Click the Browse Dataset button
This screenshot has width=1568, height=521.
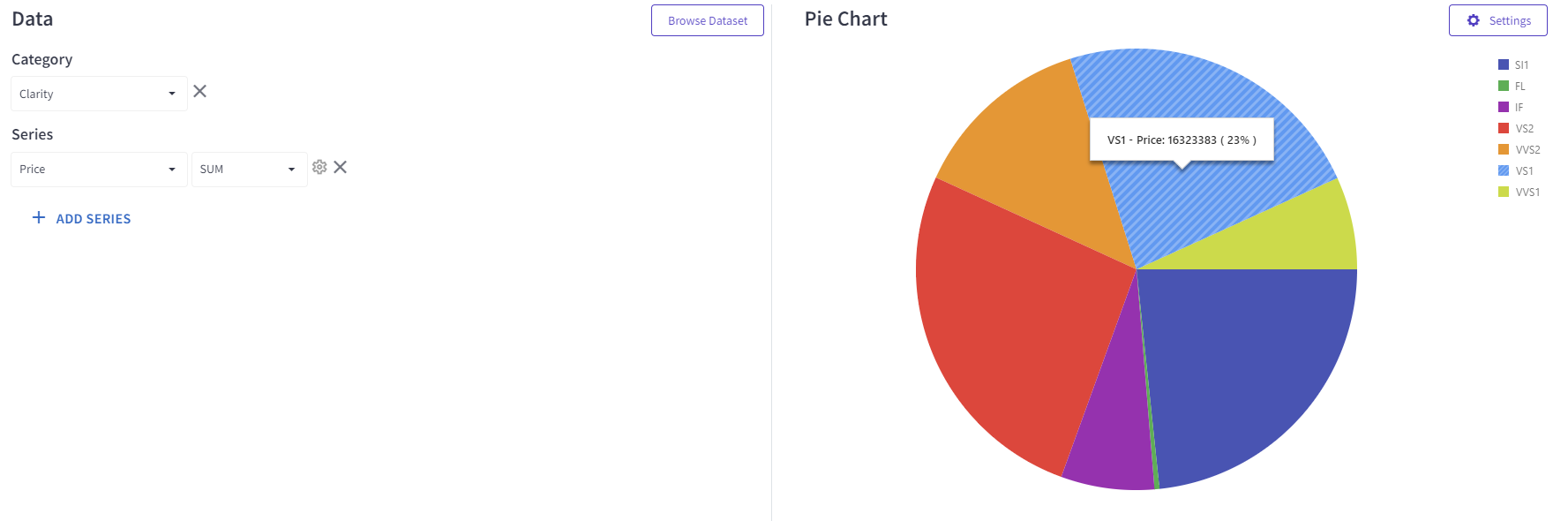coord(707,20)
